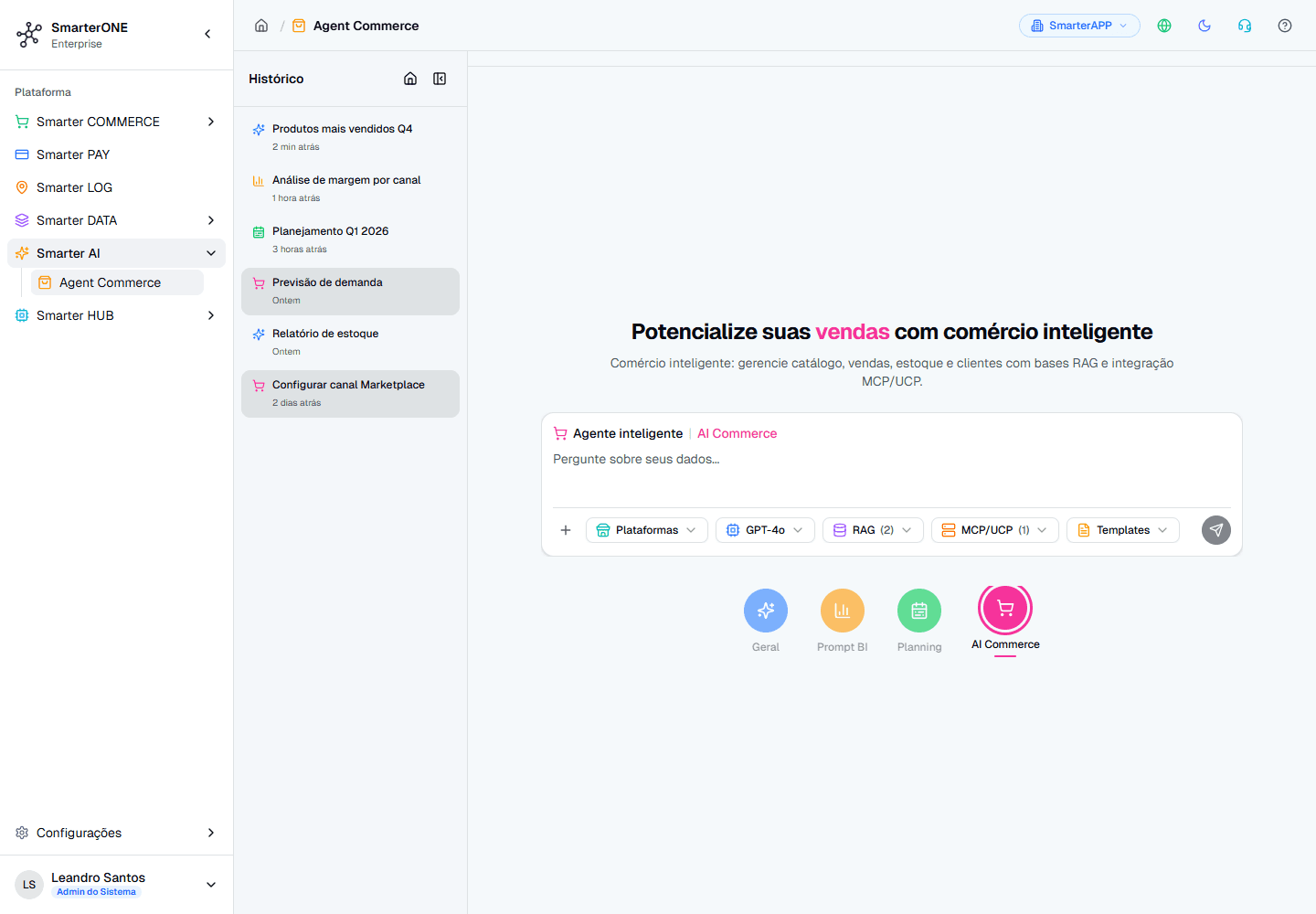Expand Smarter DATA menu

tap(116, 220)
